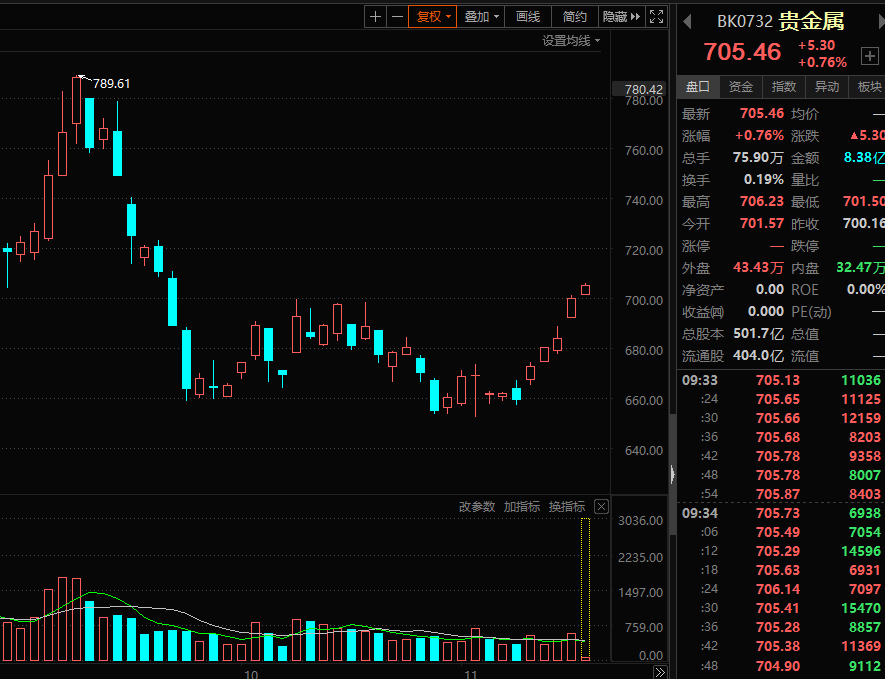Viewport: 885px width, 679px height.
Task: Switch to the 资金 tab
Action: point(741,87)
